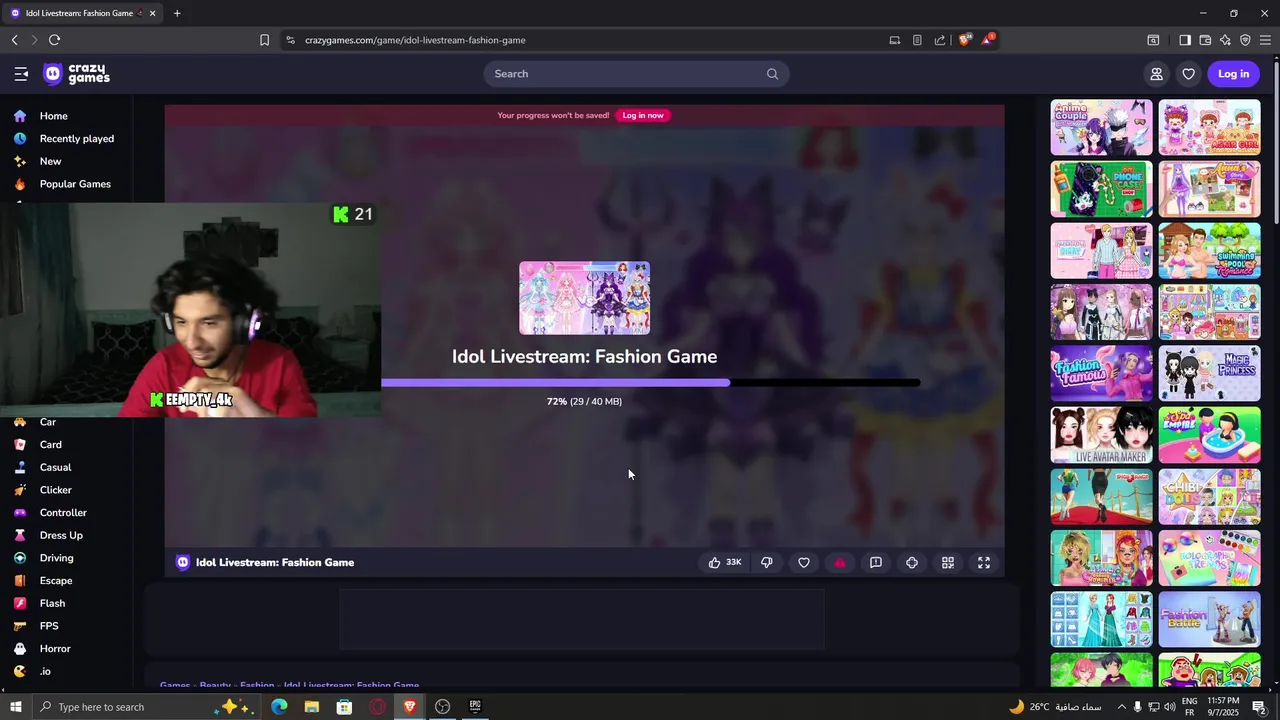Open the QR code icon in game bar
Viewport: 1280px width, 720px height.
click(x=948, y=562)
